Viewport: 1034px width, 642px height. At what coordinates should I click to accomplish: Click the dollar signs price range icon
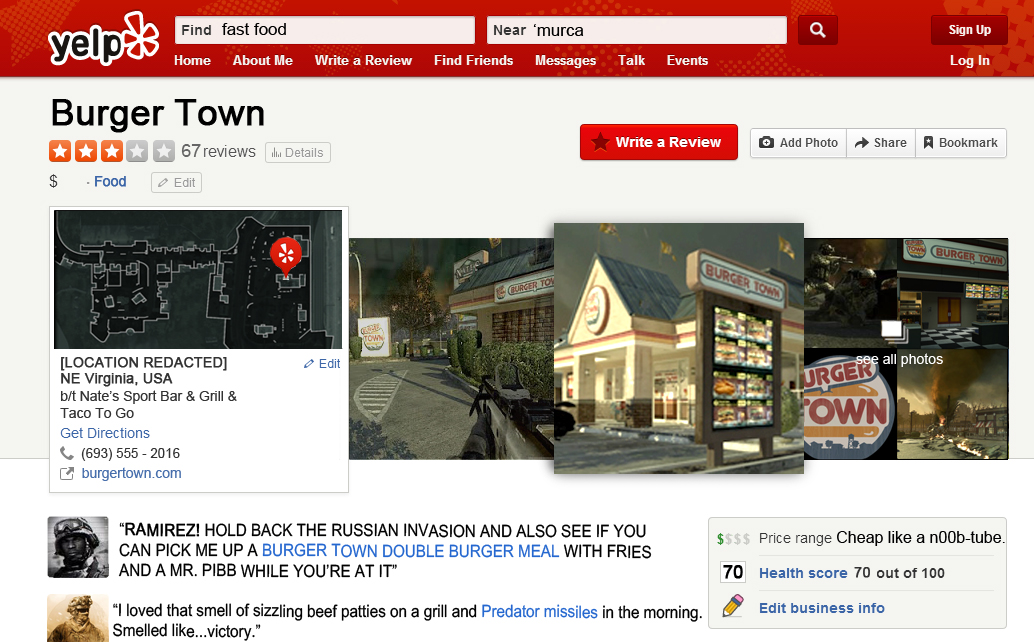733,539
